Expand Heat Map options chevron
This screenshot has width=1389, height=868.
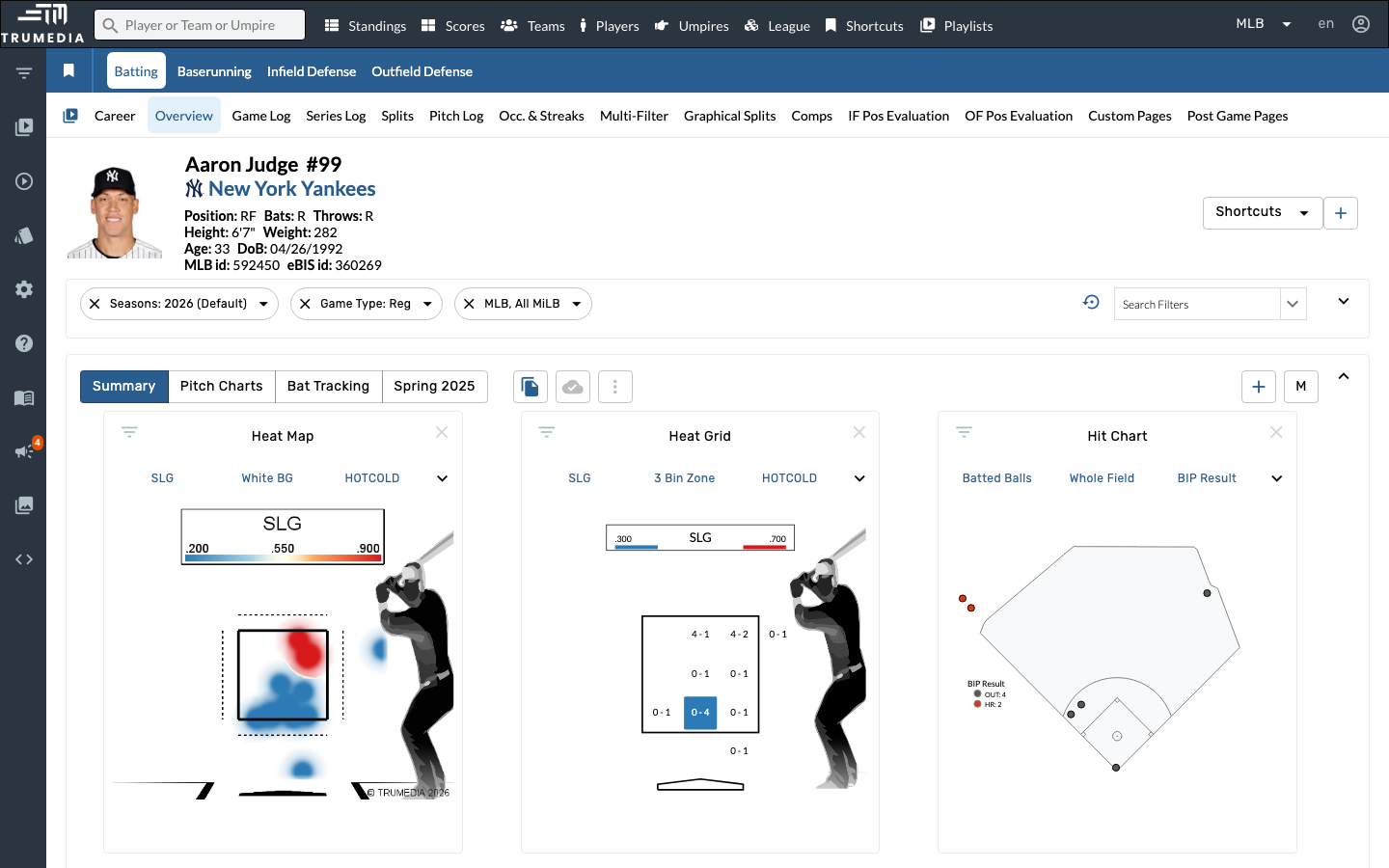442,478
